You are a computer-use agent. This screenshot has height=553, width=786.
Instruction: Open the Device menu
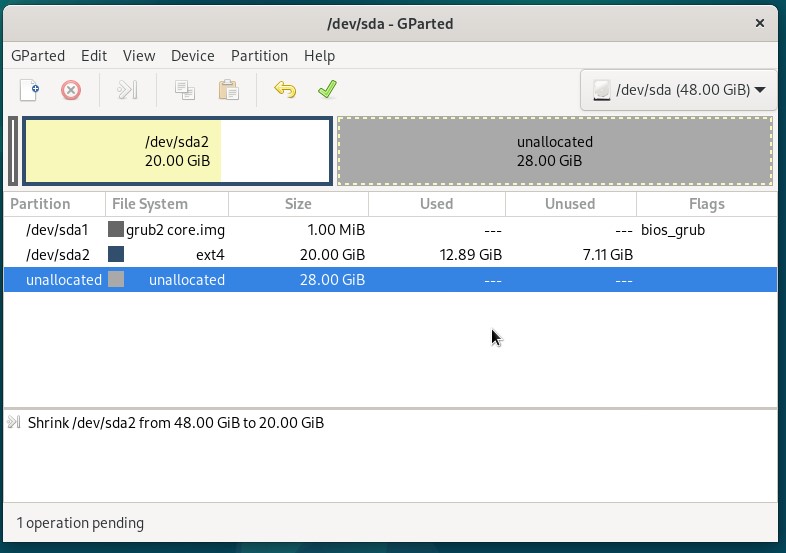point(192,56)
